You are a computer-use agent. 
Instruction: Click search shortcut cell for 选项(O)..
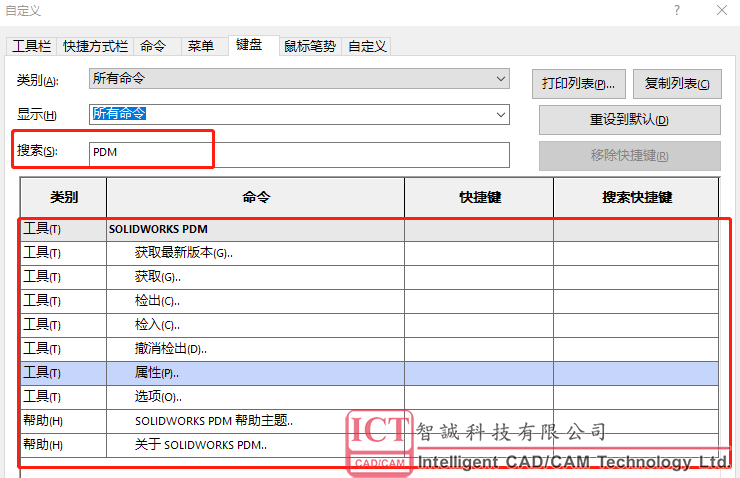[636, 398]
